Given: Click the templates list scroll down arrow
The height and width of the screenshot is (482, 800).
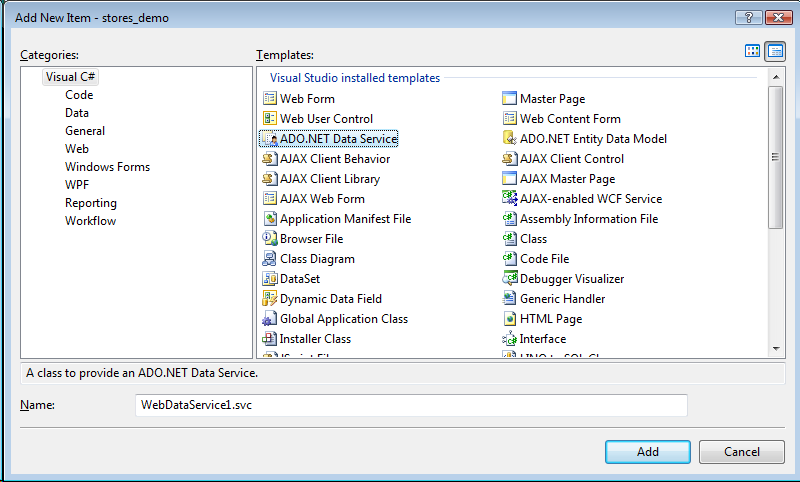Looking at the screenshot, I should (x=775, y=348).
